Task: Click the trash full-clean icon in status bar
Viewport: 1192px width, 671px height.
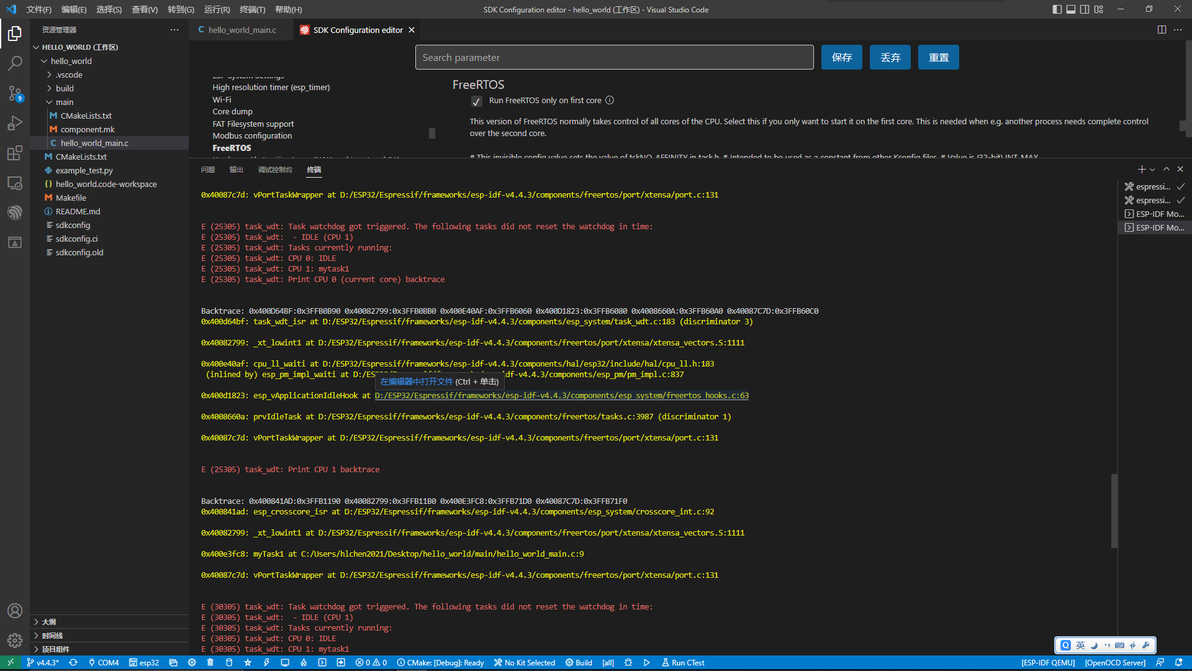Action: tap(210, 663)
